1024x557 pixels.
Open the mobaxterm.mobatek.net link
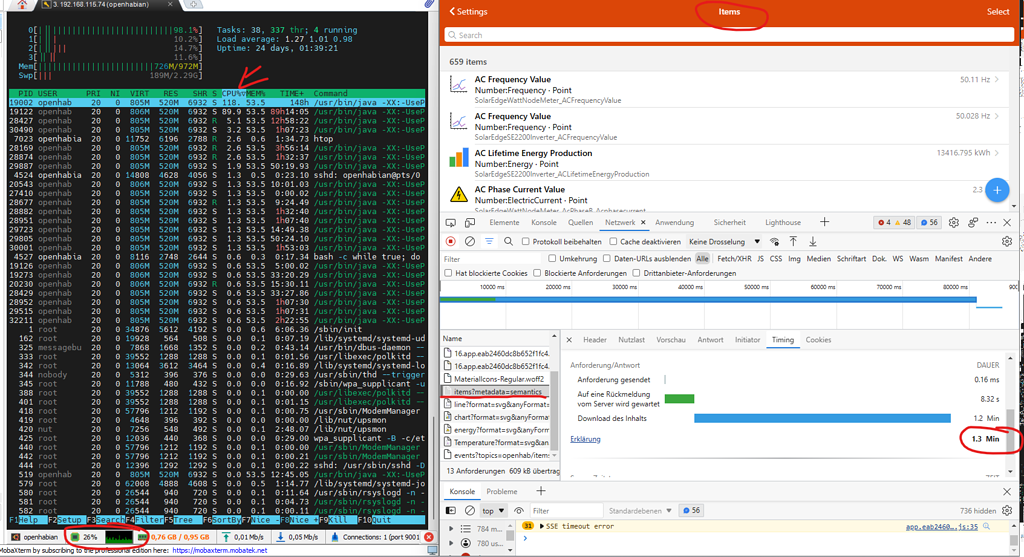click(x=219, y=550)
